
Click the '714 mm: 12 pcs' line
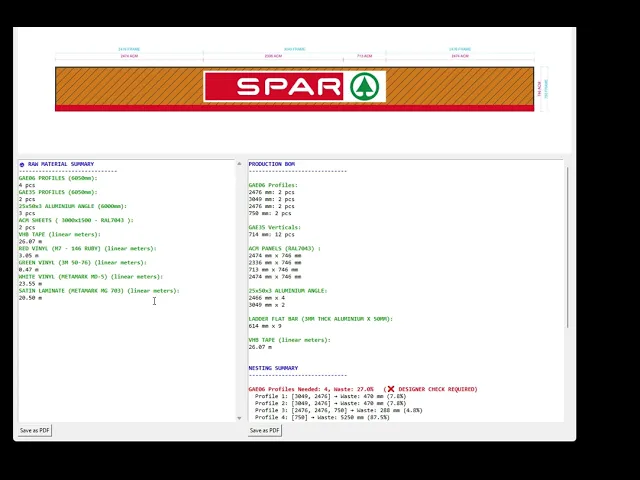tap(271, 235)
